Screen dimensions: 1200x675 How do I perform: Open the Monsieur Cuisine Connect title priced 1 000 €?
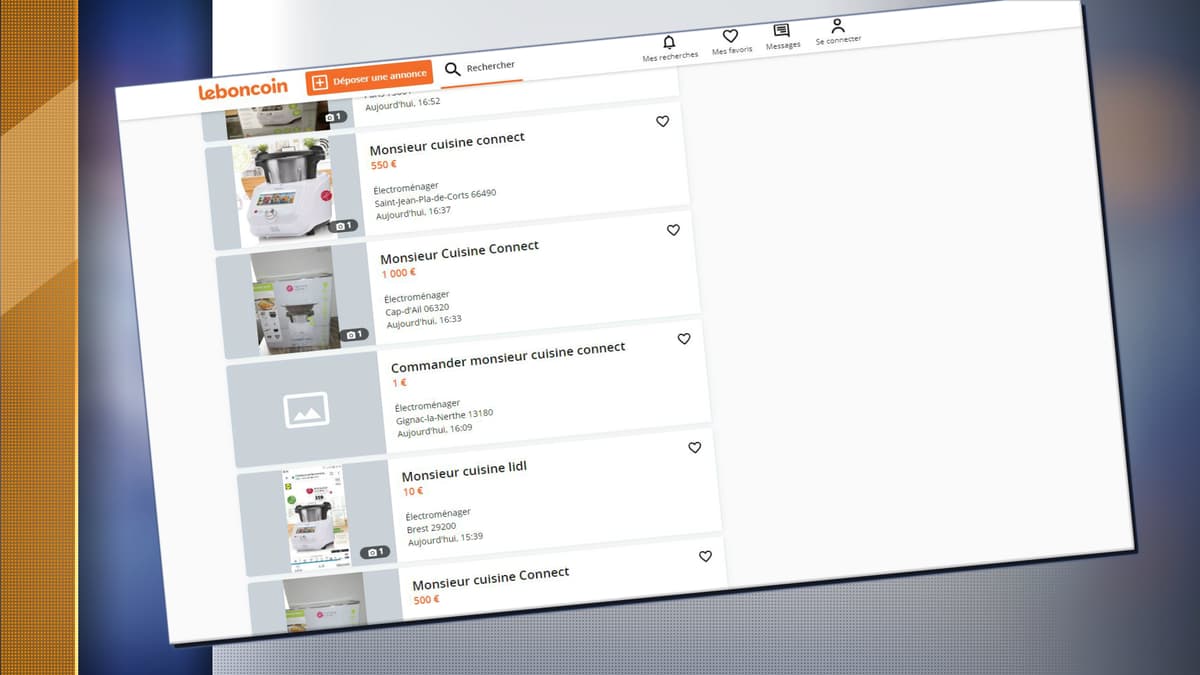(x=460, y=252)
